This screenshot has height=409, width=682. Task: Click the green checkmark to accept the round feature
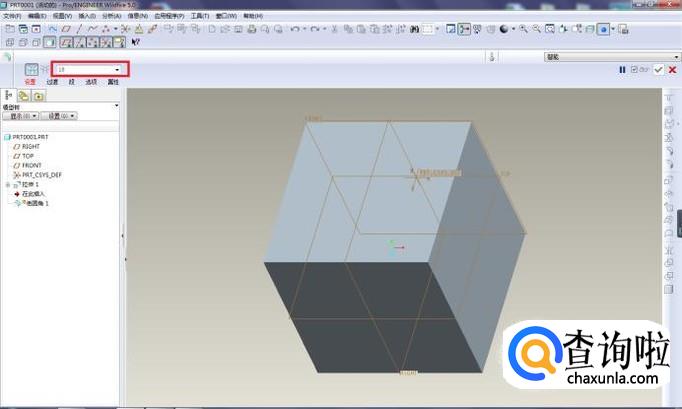657,70
